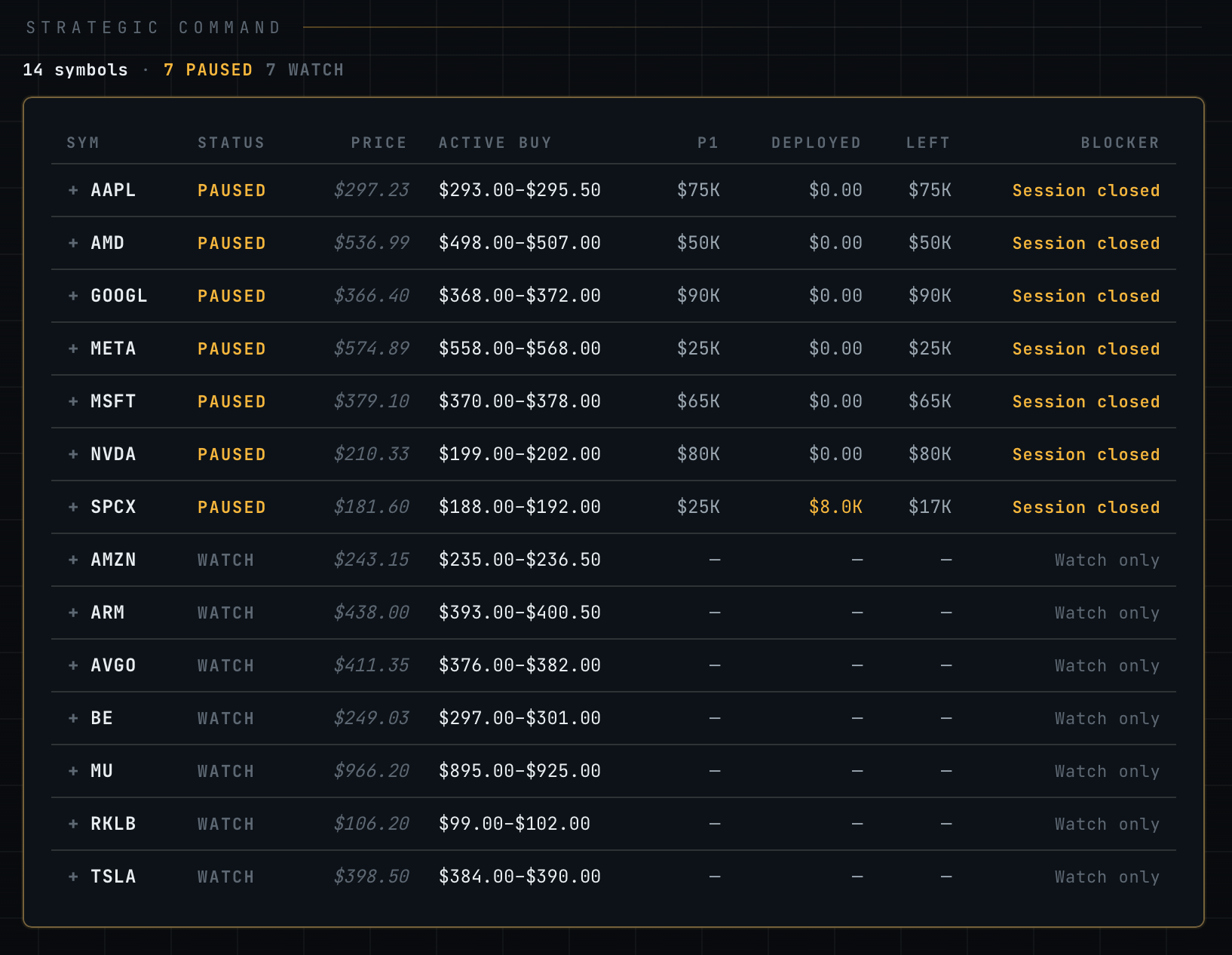Click buy range $293.00-$295.50
This screenshot has height=955, width=1232.
tap(520, 190)
